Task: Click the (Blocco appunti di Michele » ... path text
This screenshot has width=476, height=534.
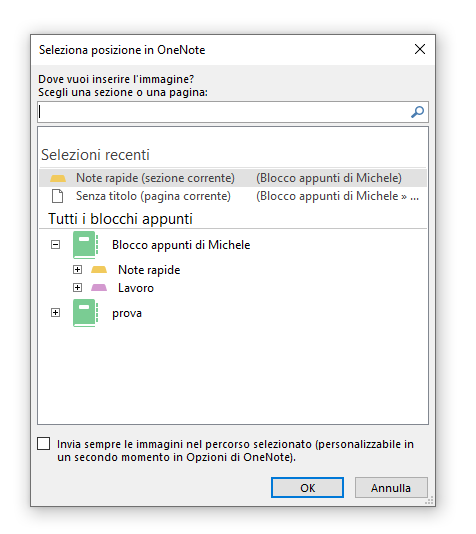Action: tap(337, 196)
